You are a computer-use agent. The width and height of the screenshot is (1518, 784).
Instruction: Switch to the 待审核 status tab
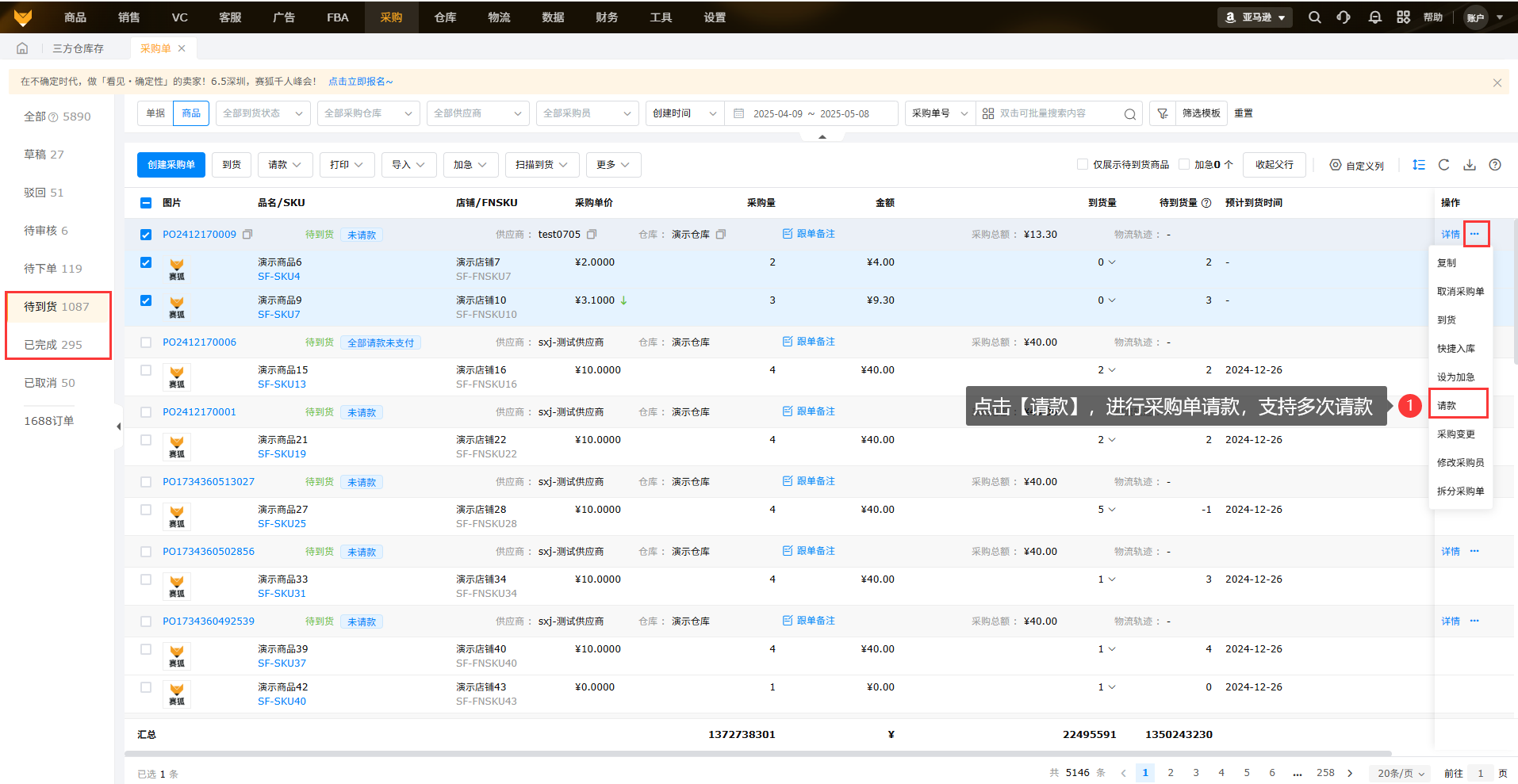[x=46, y=231]
